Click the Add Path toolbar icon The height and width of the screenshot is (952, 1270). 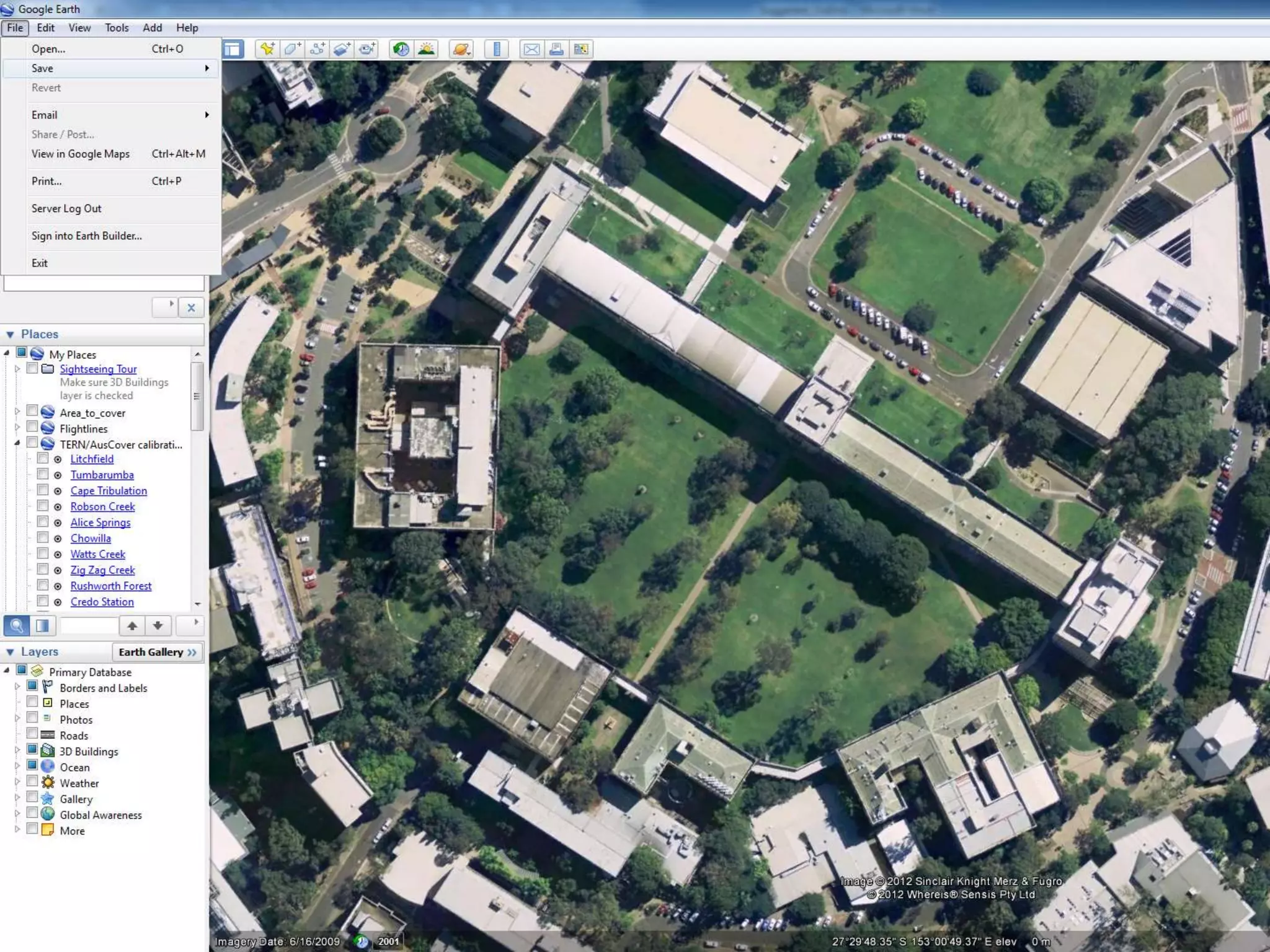[x=317, y=49]
